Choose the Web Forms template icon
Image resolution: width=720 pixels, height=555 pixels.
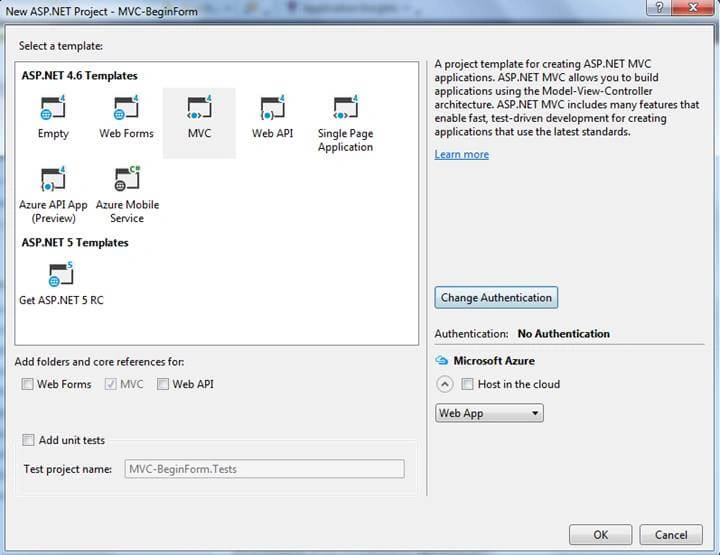(126, 107)
